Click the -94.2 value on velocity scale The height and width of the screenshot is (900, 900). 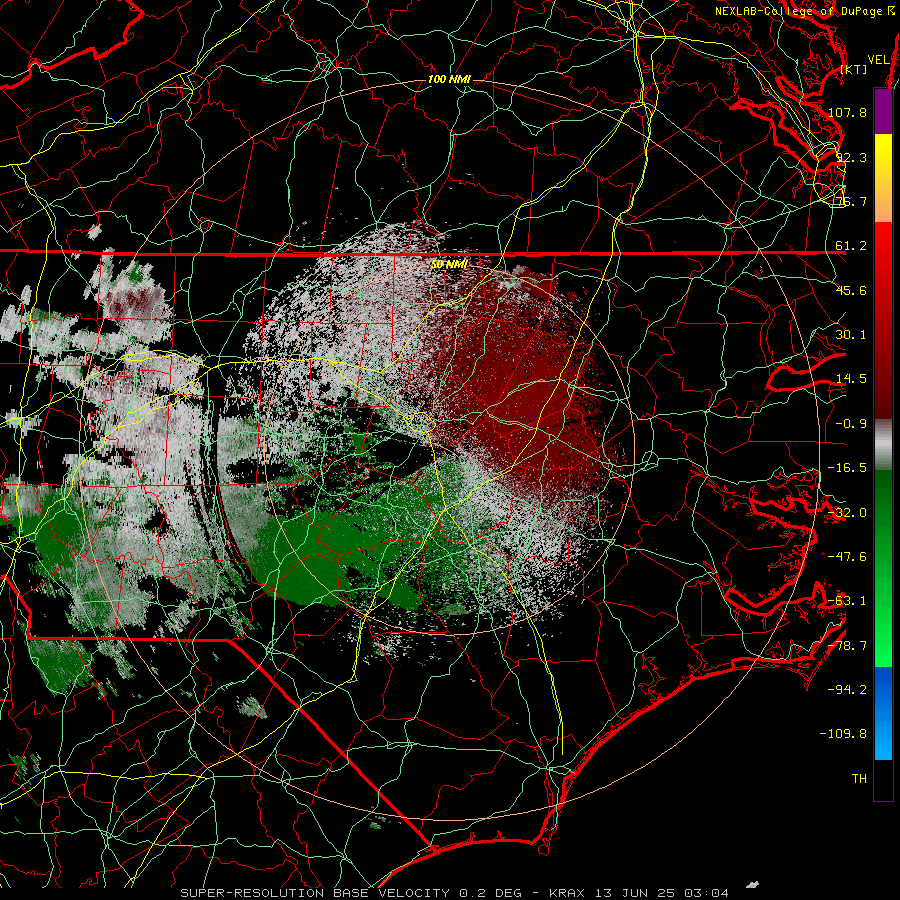click(847, 689)
